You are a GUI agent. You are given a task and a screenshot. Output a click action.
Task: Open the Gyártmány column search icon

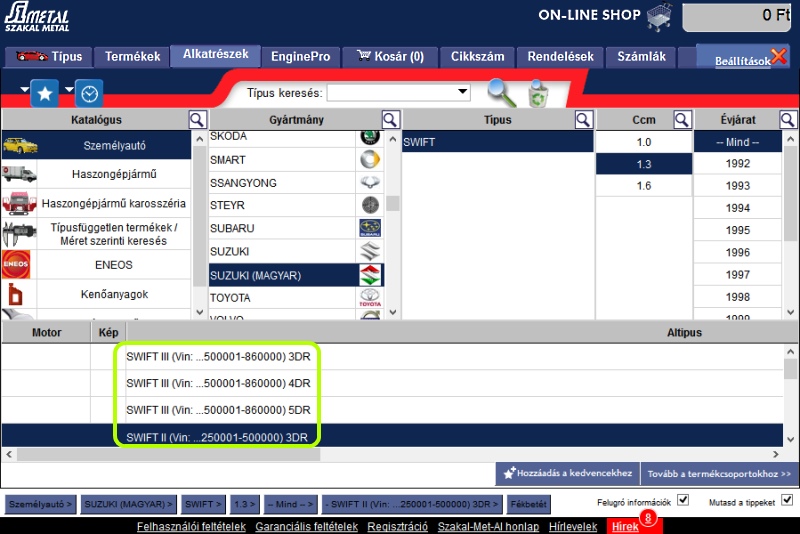(390, 120)
